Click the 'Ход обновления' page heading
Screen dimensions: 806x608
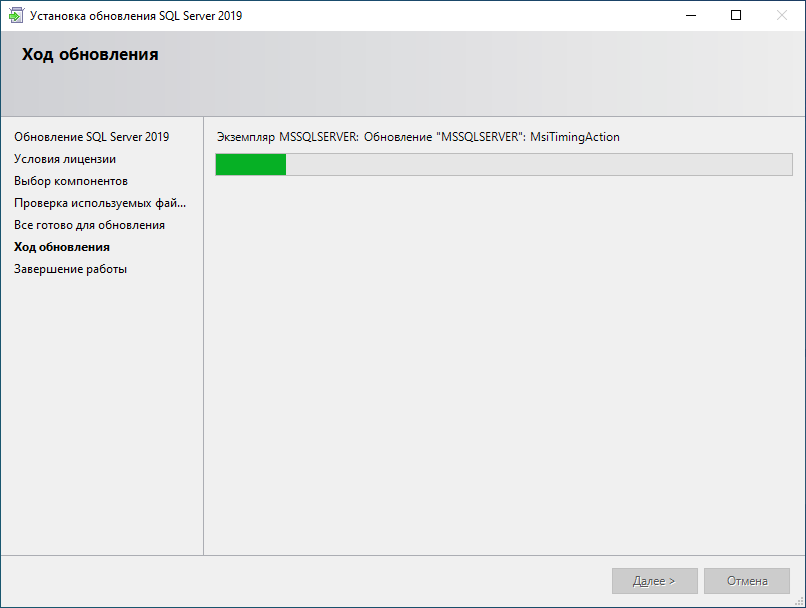pyautogui.click(x=90, y=54)
